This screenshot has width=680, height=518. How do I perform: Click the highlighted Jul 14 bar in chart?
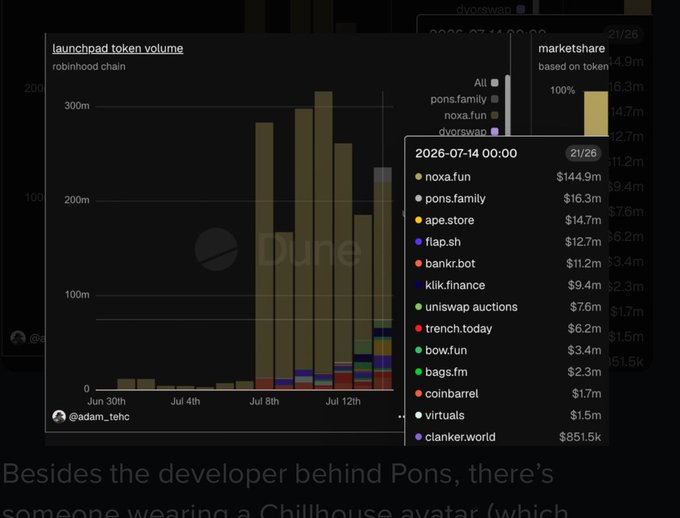[382, 278]
